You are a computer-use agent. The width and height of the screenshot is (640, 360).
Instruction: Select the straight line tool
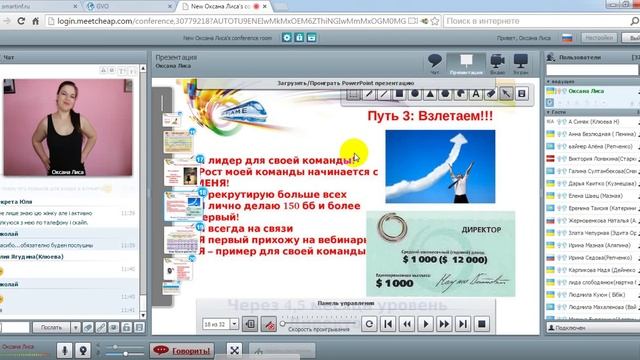[384, 94]
